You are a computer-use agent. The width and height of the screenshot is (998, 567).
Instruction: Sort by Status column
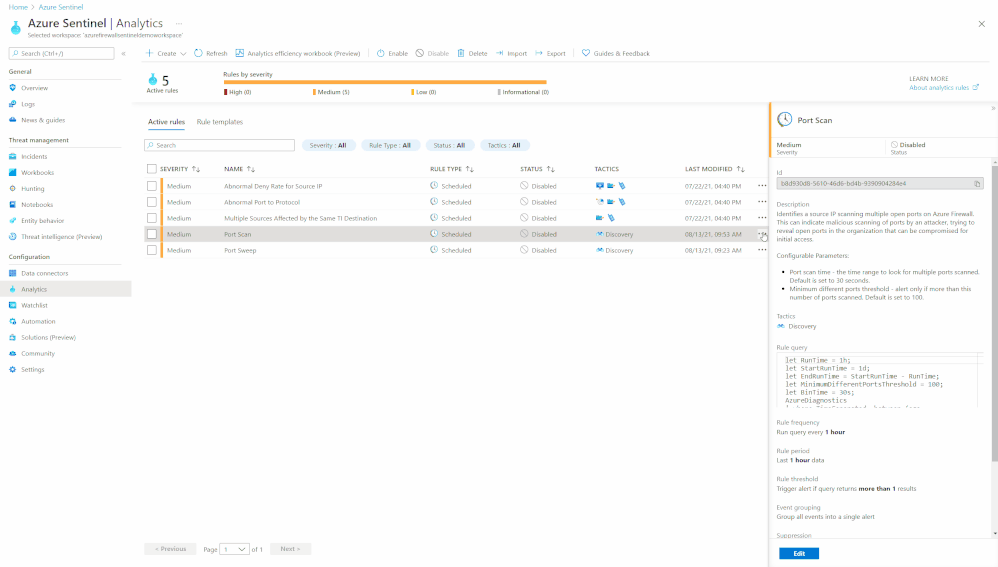pos(537,169)
